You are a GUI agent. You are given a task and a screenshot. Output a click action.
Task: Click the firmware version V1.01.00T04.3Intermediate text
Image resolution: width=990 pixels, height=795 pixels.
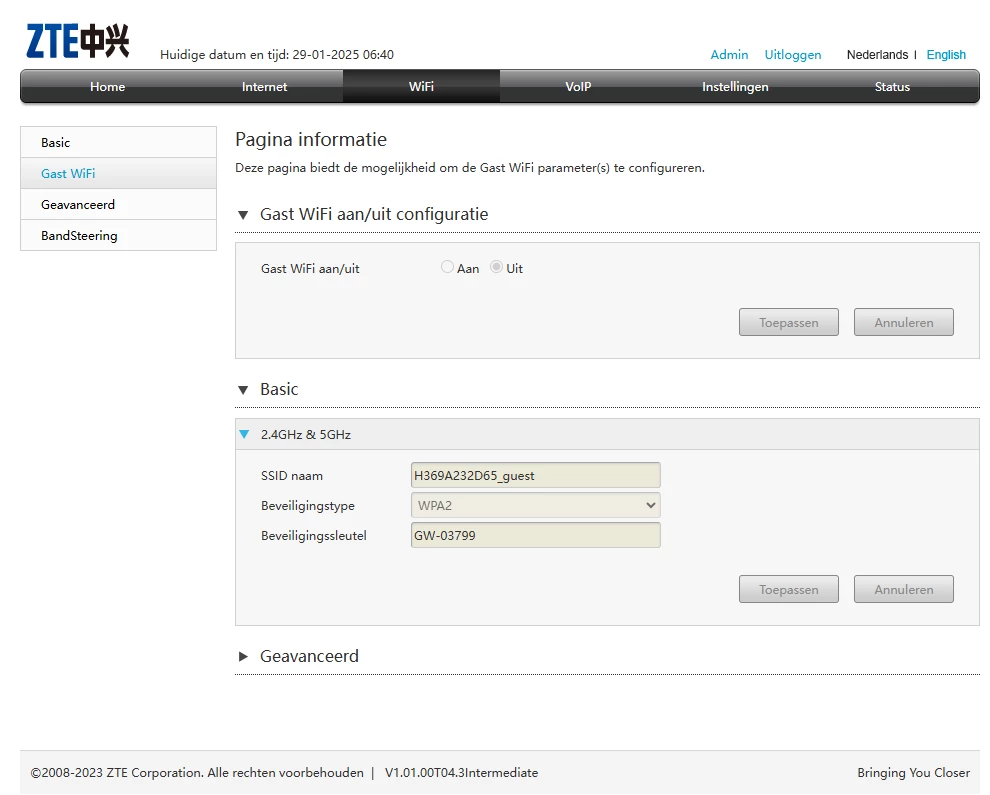pyautogui.click(x=462, y=773)
